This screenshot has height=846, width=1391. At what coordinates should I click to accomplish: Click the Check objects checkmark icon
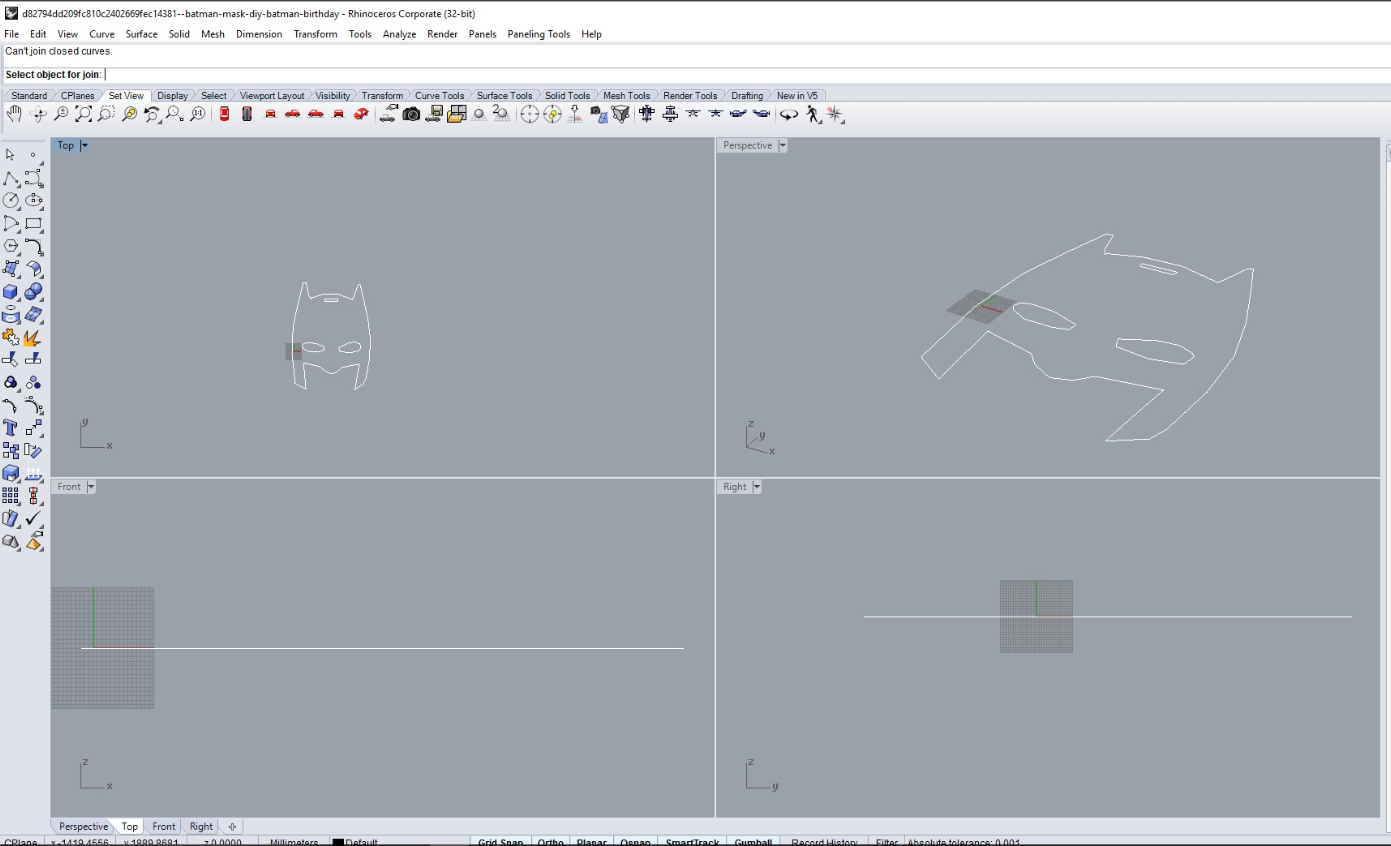click(34, 518)
